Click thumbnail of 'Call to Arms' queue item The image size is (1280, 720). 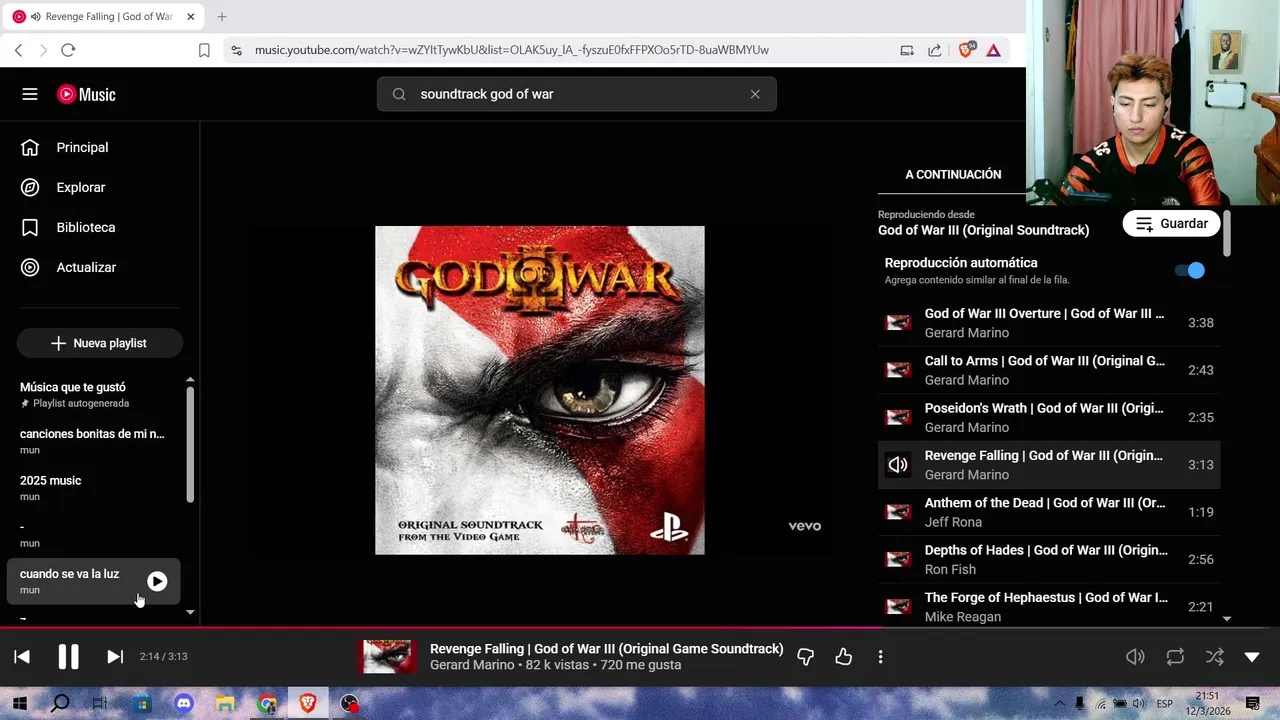click(x=898, y=370)
